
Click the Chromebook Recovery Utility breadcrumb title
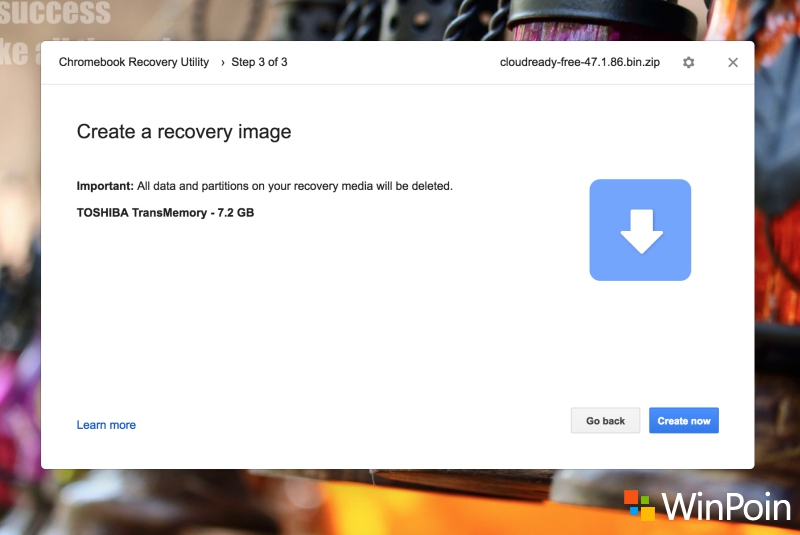[x=134, y=62]
